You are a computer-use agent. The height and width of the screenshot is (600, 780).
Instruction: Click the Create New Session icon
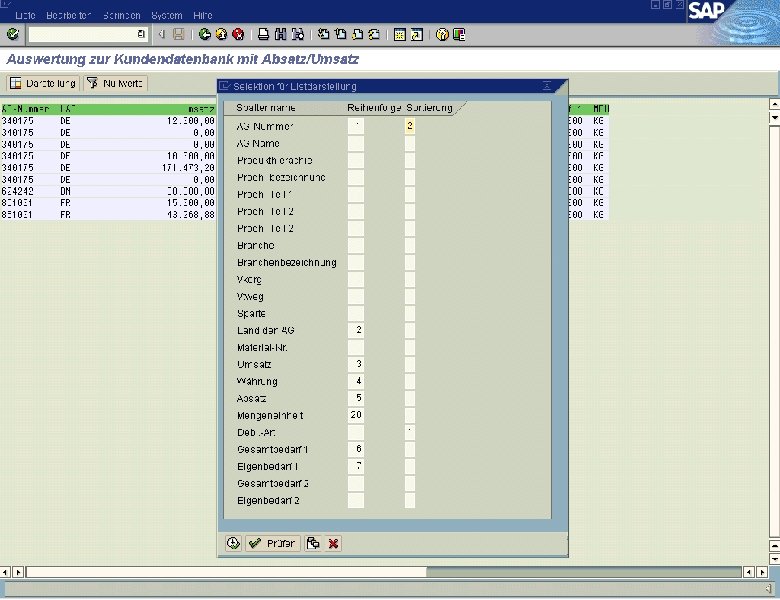(399, 34)
